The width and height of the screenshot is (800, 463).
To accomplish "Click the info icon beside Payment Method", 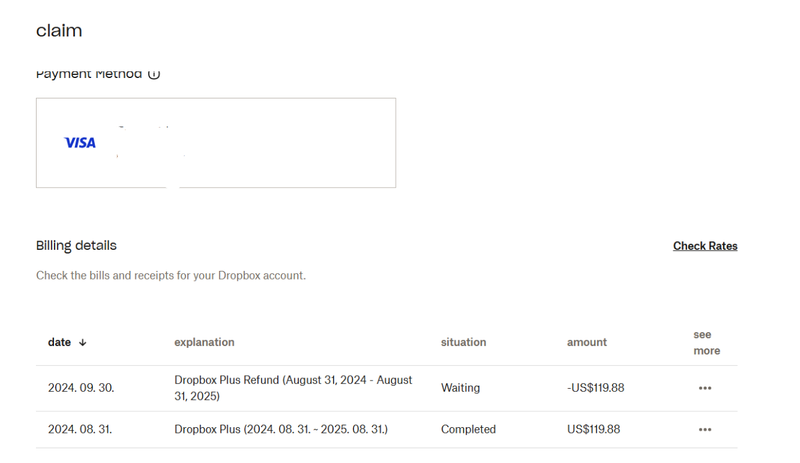I will pos(154,74).
